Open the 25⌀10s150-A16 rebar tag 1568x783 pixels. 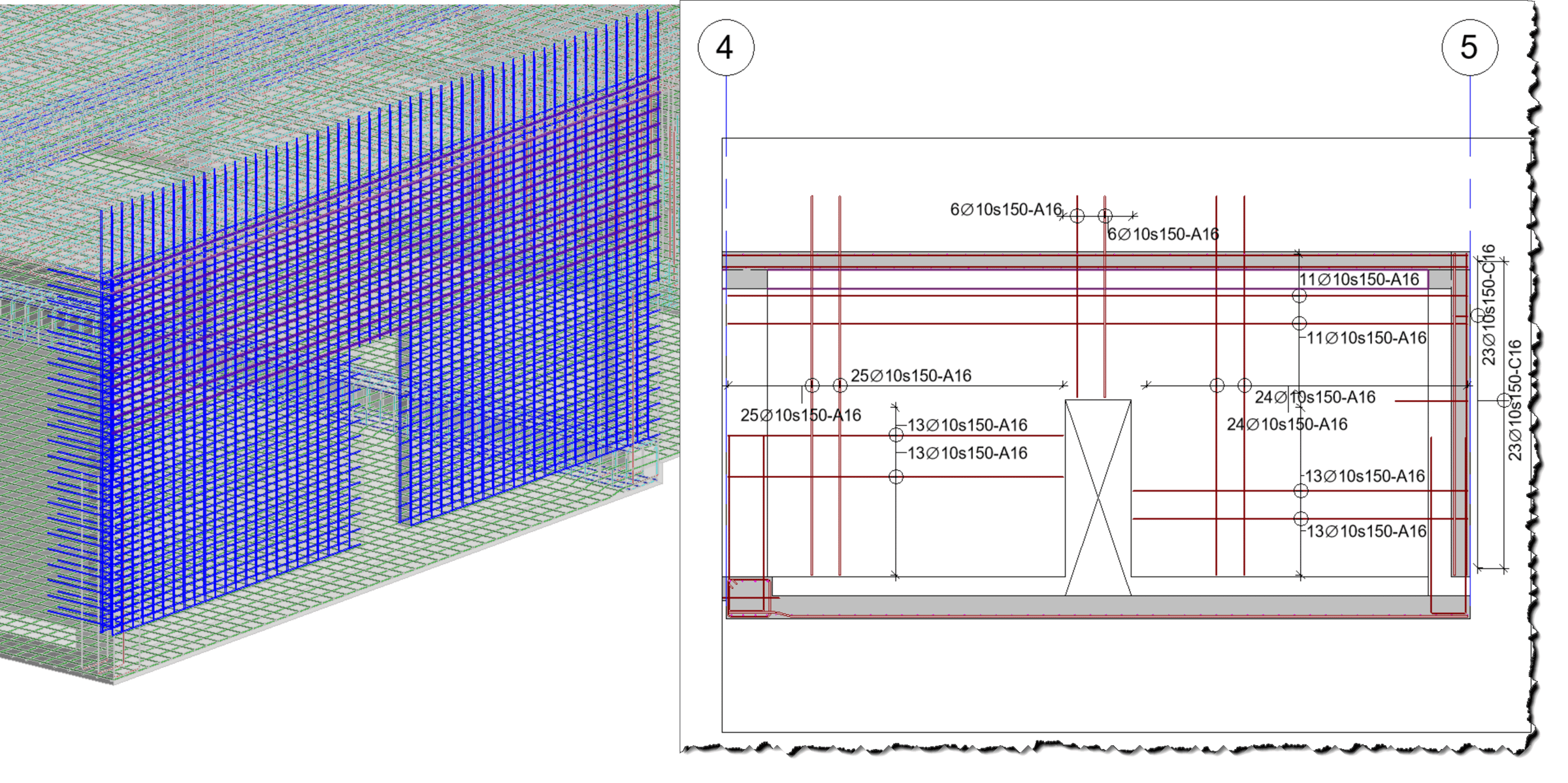point(913,375)
